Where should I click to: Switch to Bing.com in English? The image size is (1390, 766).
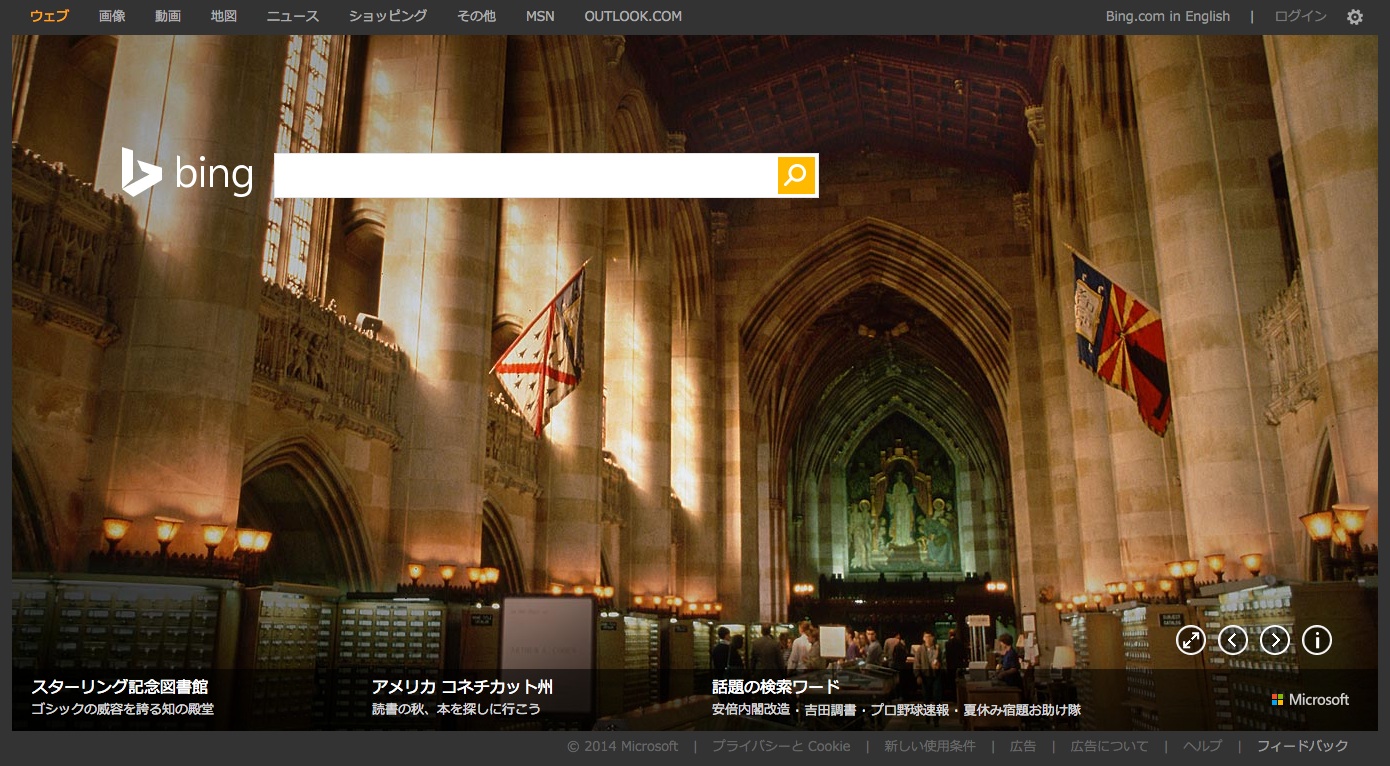[x=1167, y=16]
